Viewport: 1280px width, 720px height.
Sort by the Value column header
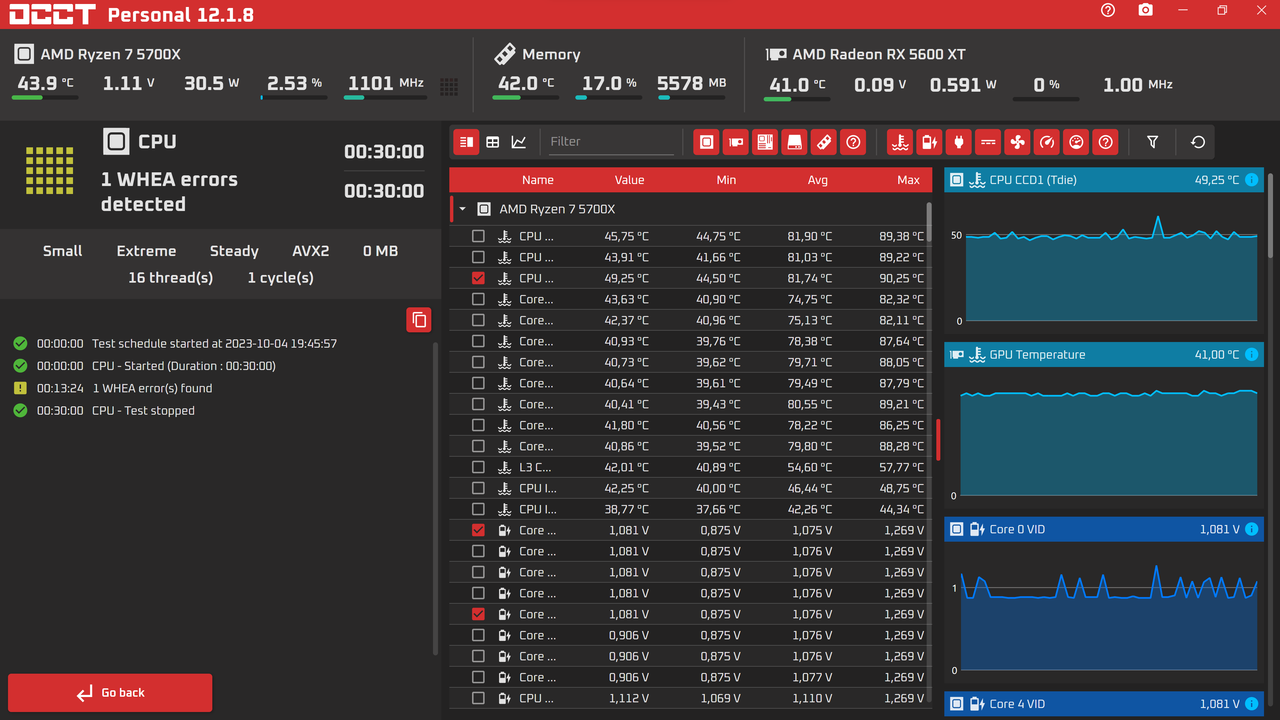(x=630, y=180)
